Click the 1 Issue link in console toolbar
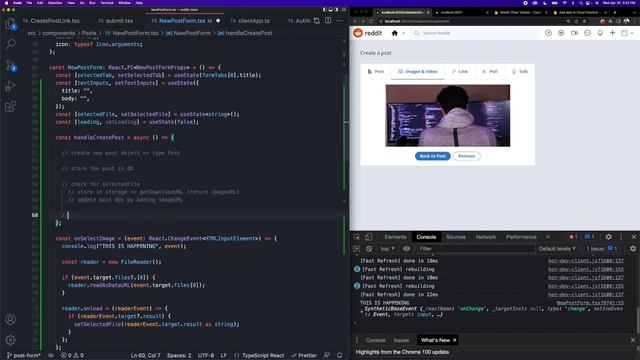Image resolution: width=640 pixels, height=360 pixels. coord(602,249)
